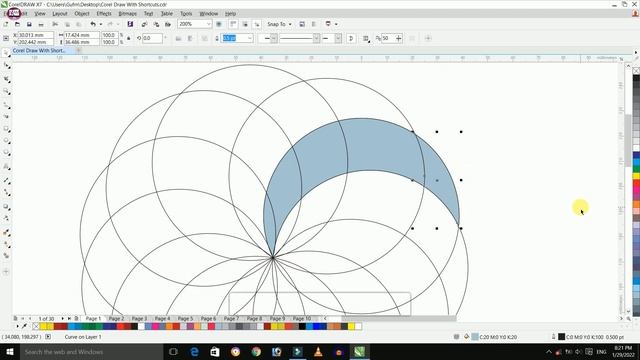This screenshot has width=640, height=360.
Task: Select the Color Eyedropper tool
Action: (6, 233)
